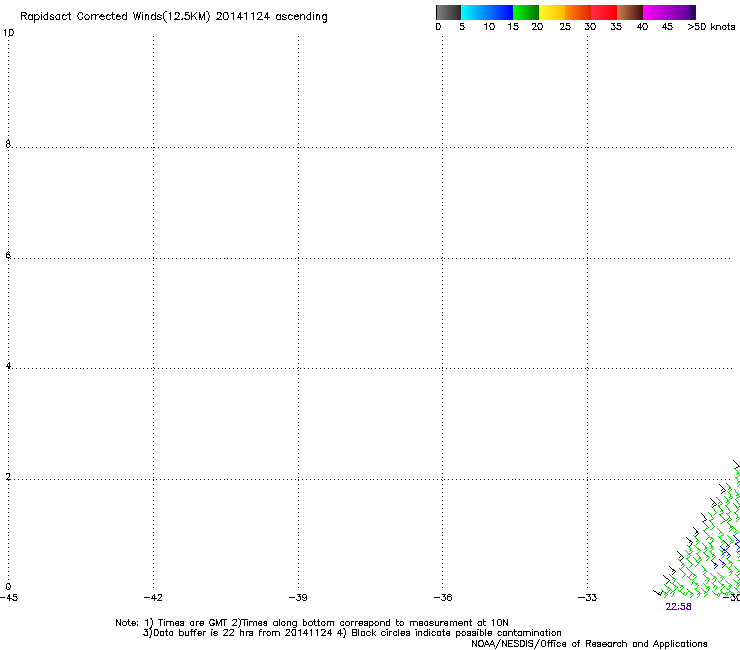Click the legend tick label '25'

point(565,27)
